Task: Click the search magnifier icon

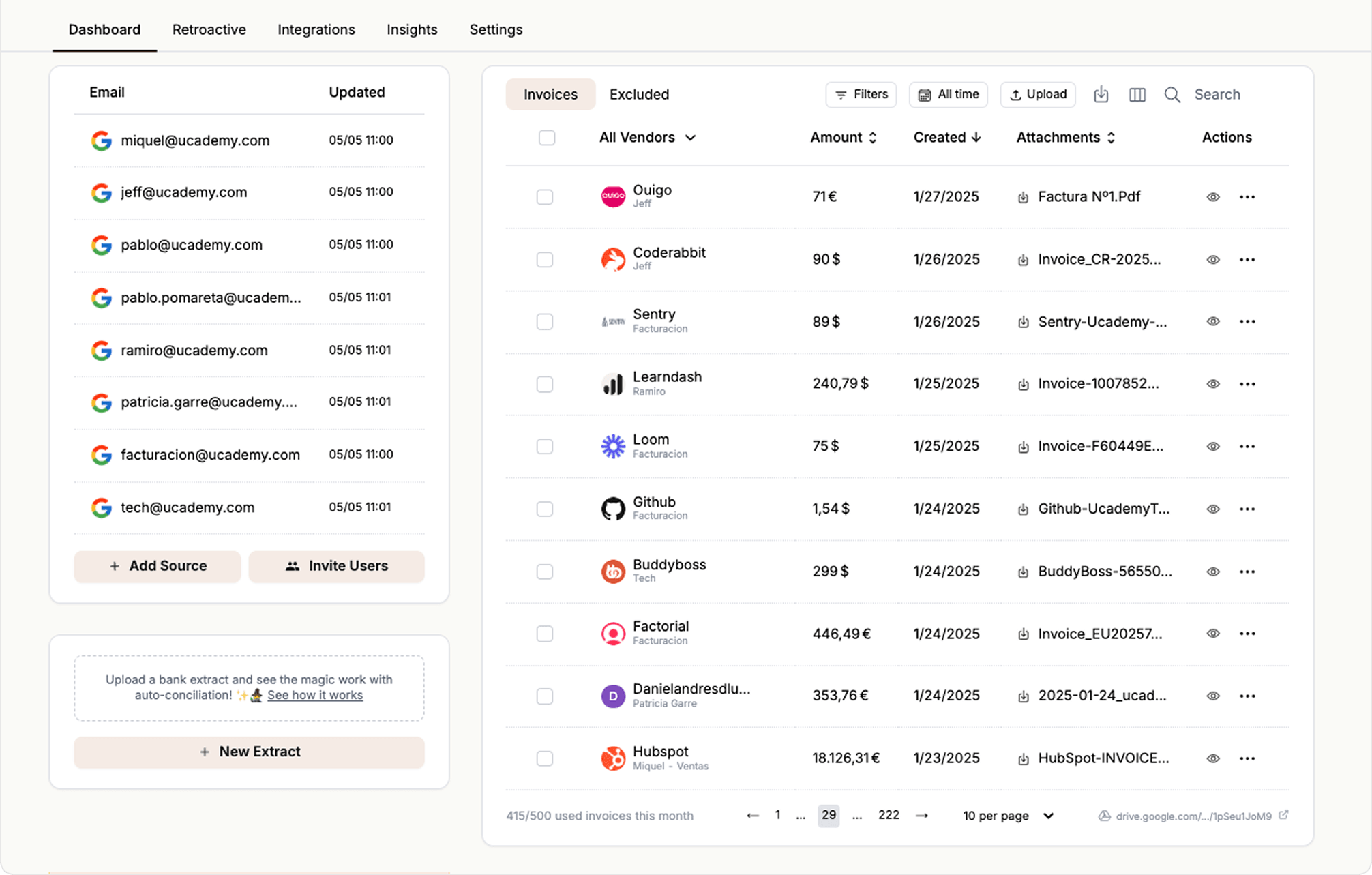Action: click(1172, 95)
